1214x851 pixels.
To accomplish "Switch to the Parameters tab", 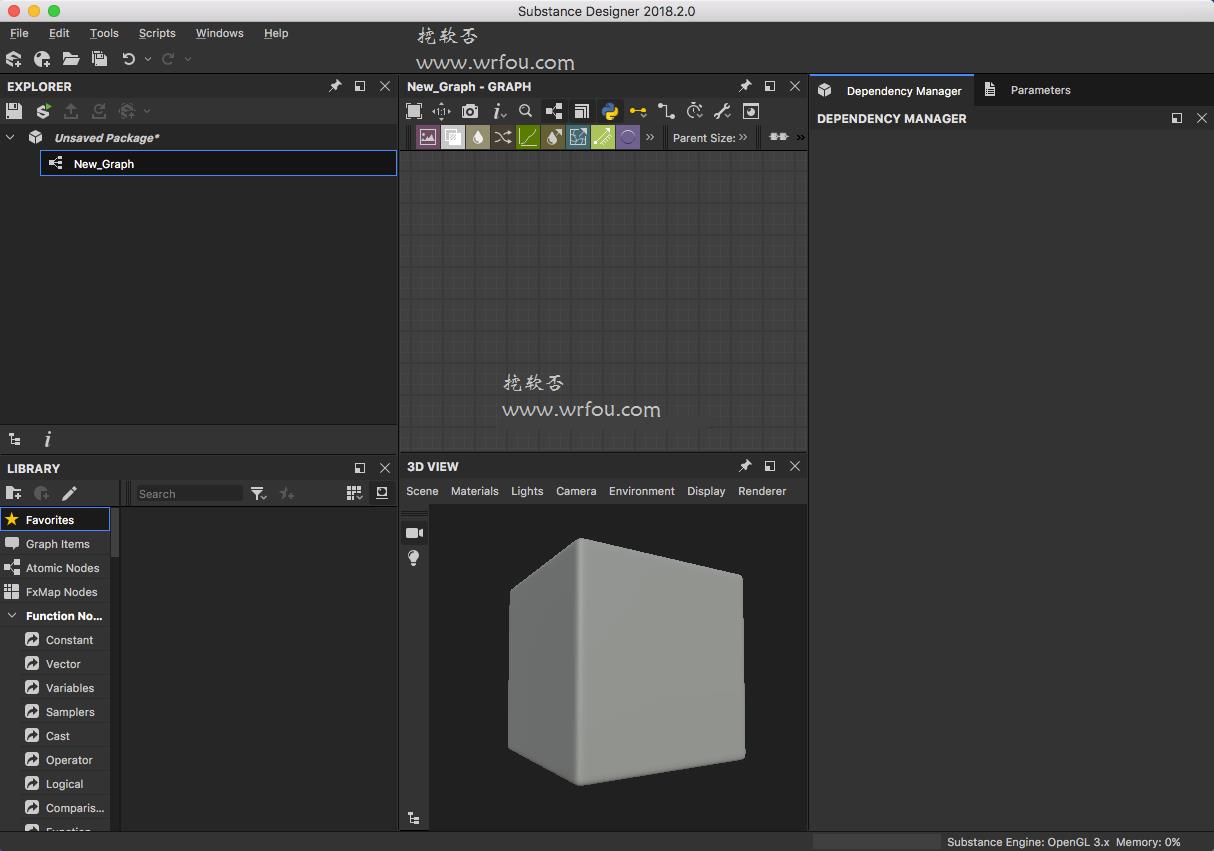I will [1040, 90].
